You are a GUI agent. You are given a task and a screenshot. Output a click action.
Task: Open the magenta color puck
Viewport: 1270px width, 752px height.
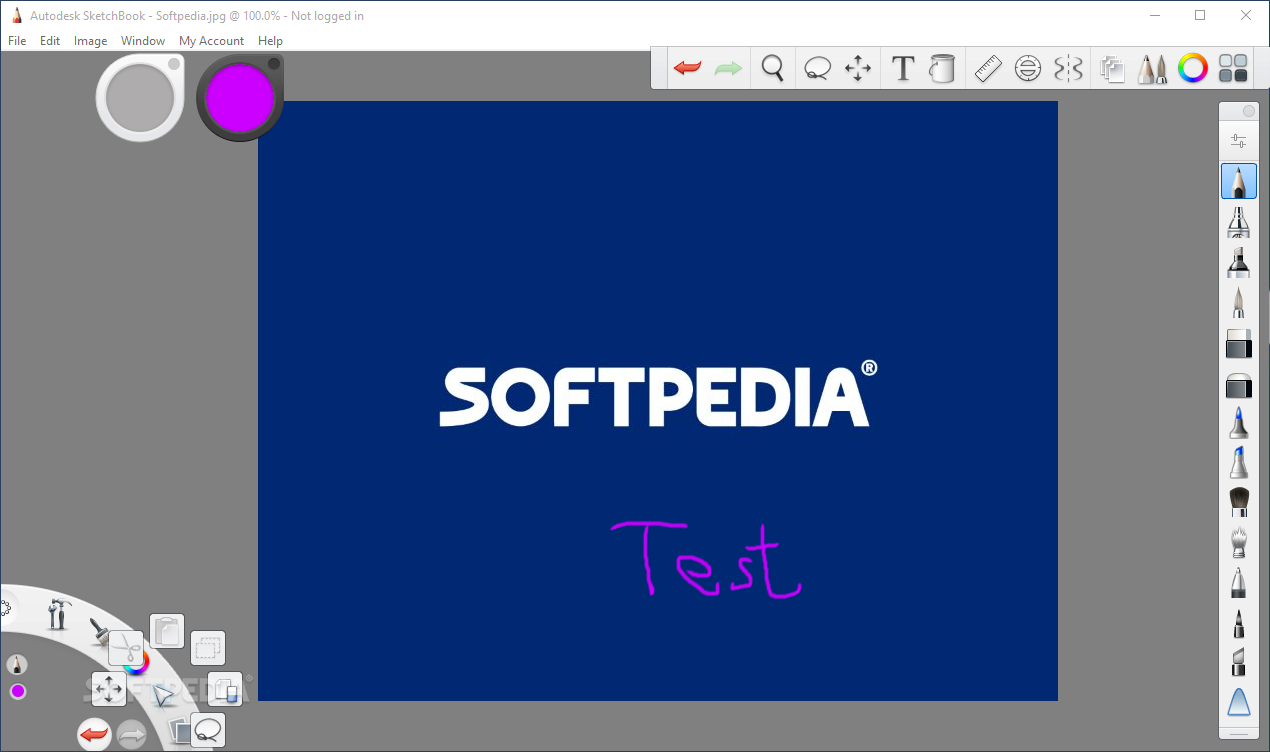point(240,97)
